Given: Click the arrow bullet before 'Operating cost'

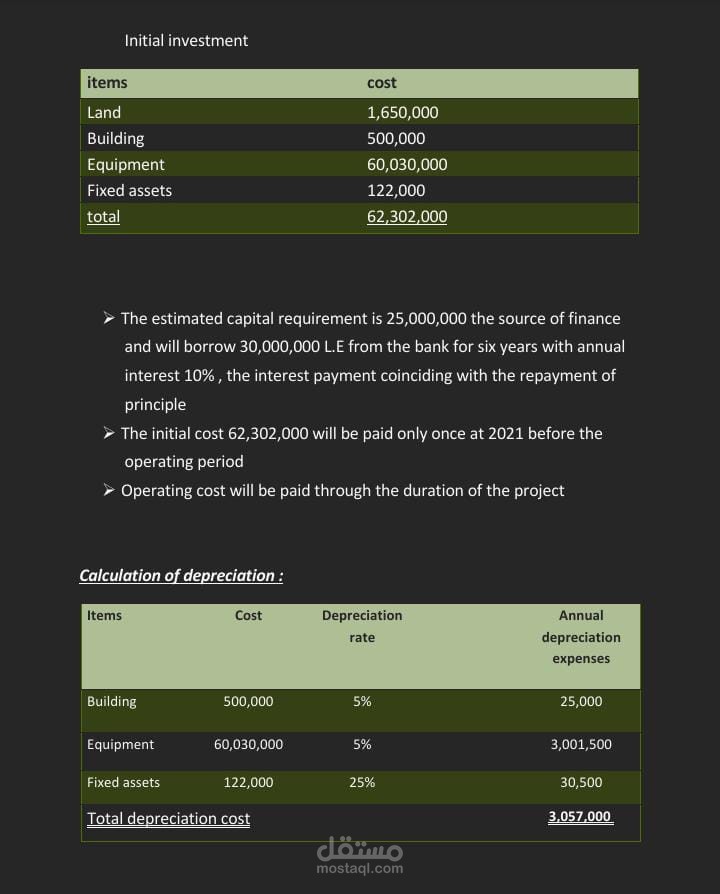Looking at the screenshot, I should tap(109, 490).
